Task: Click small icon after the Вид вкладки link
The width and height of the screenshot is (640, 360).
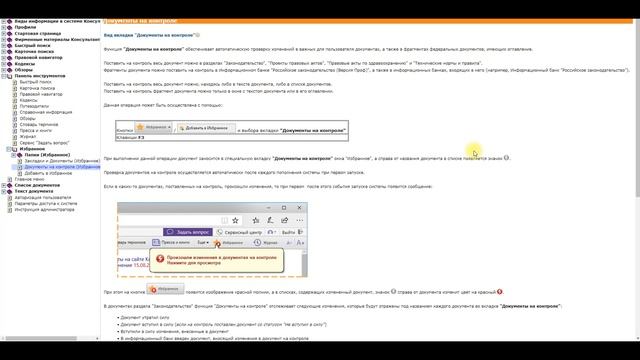Action: coord(198,35)
